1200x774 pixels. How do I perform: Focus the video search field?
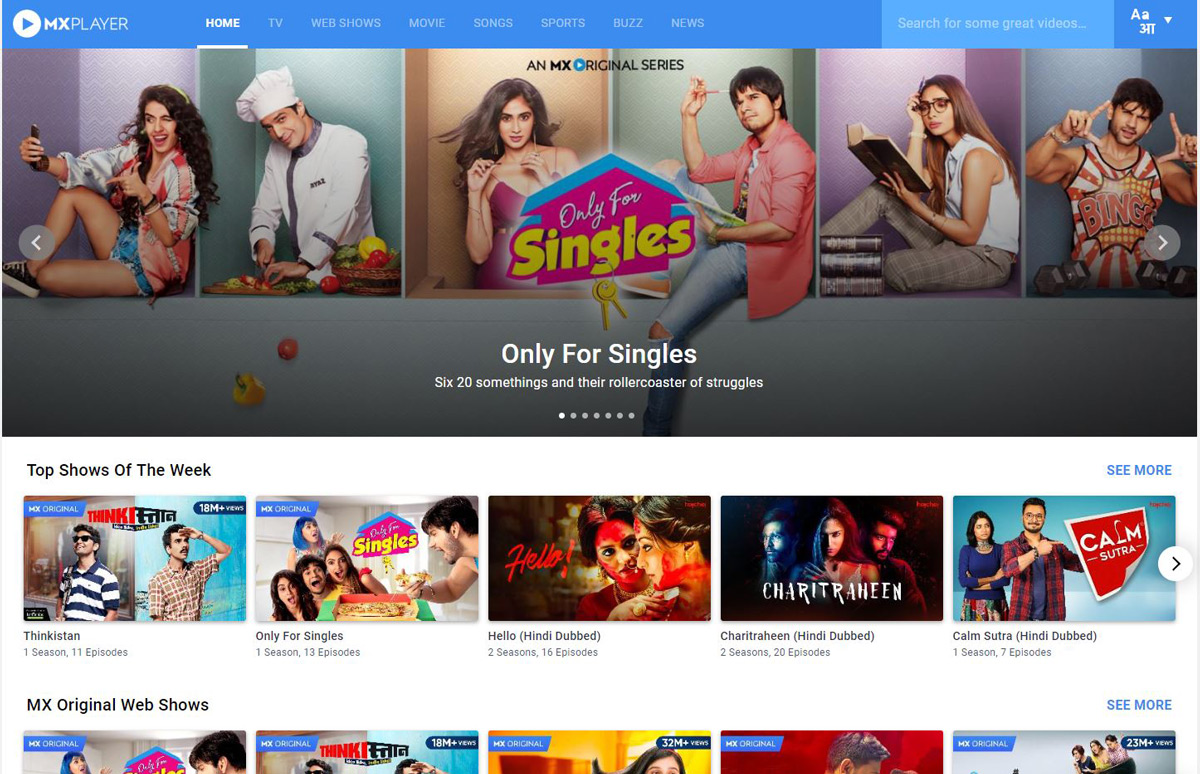[x=997, y=24]
